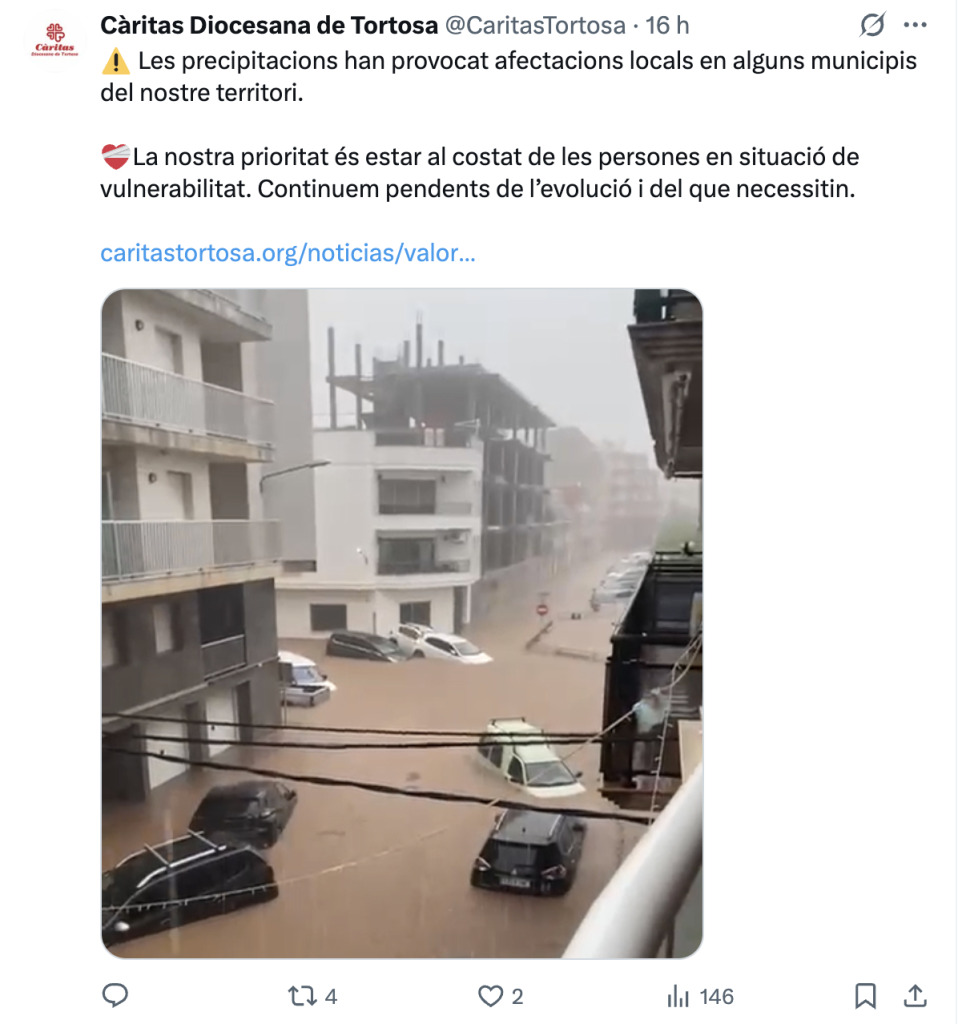Click the yellow warning emoji in the post

point(116,61)
